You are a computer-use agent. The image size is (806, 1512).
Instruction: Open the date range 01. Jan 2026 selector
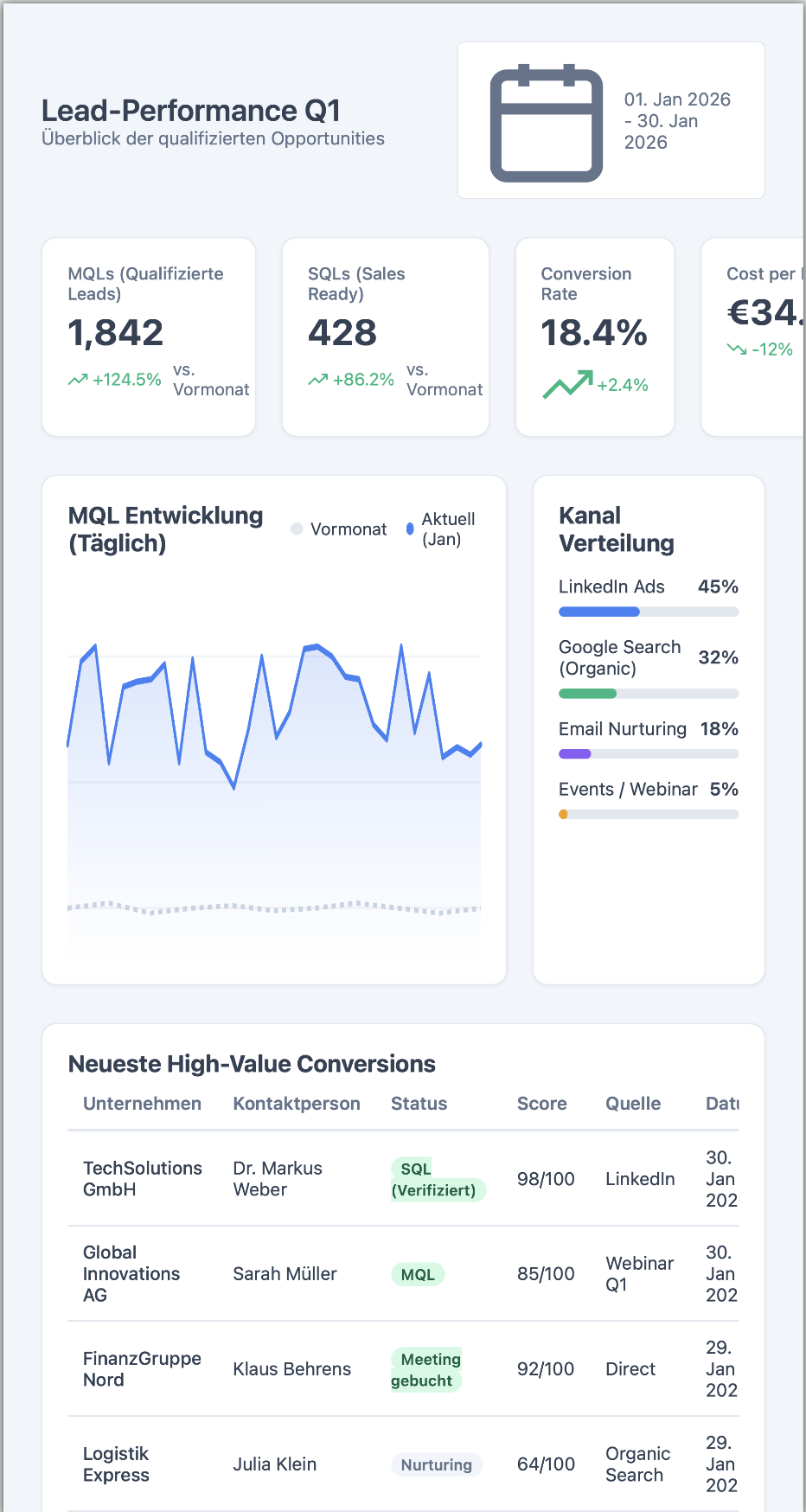coord(677,121)
